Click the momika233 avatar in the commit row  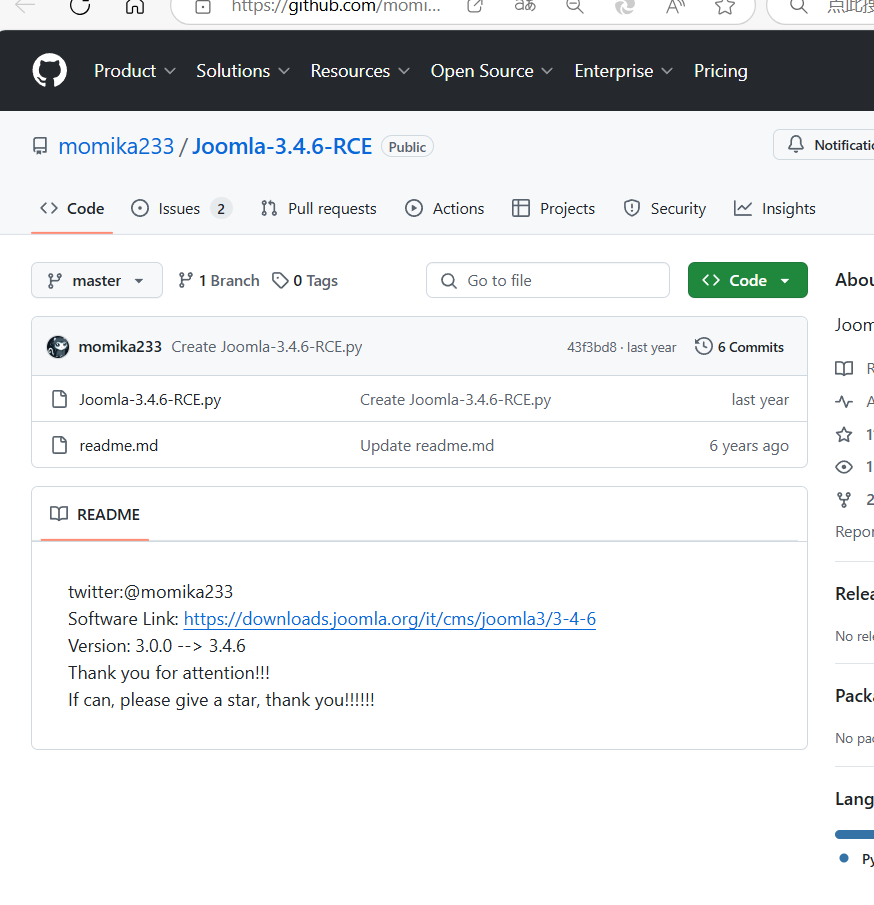(58, 347)
